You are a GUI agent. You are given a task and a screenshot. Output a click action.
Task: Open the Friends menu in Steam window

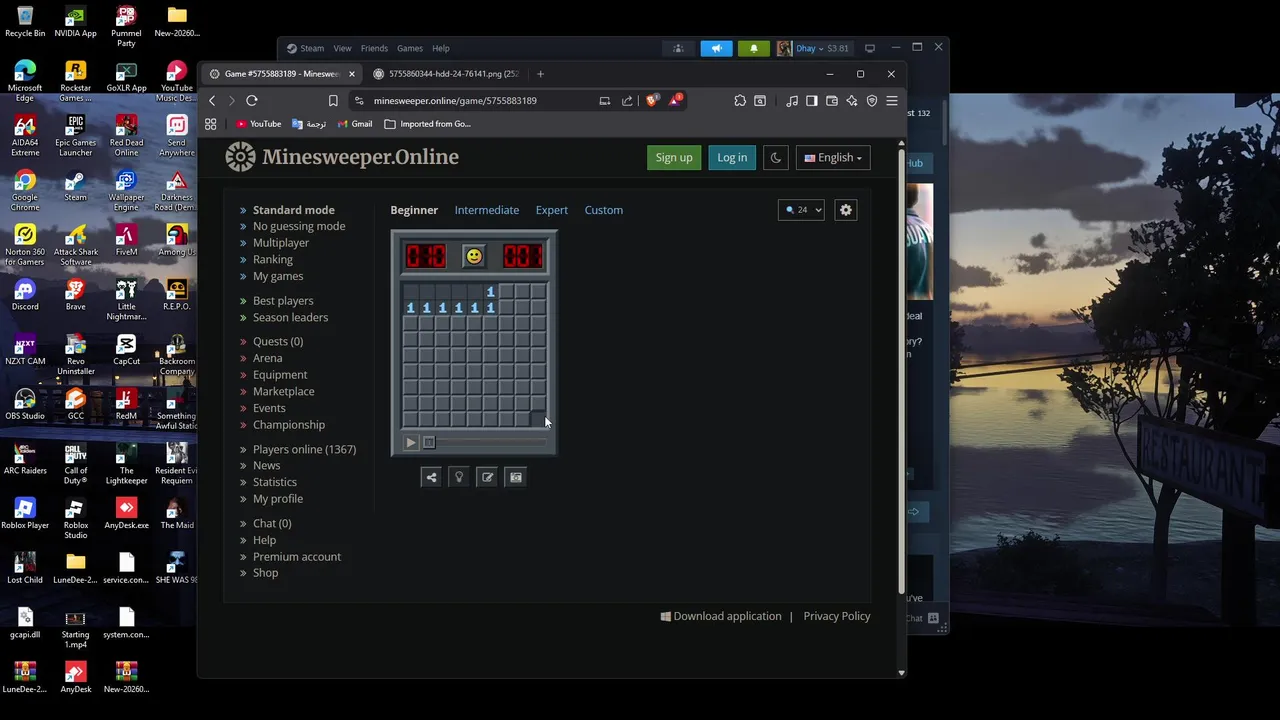[374, 48]
